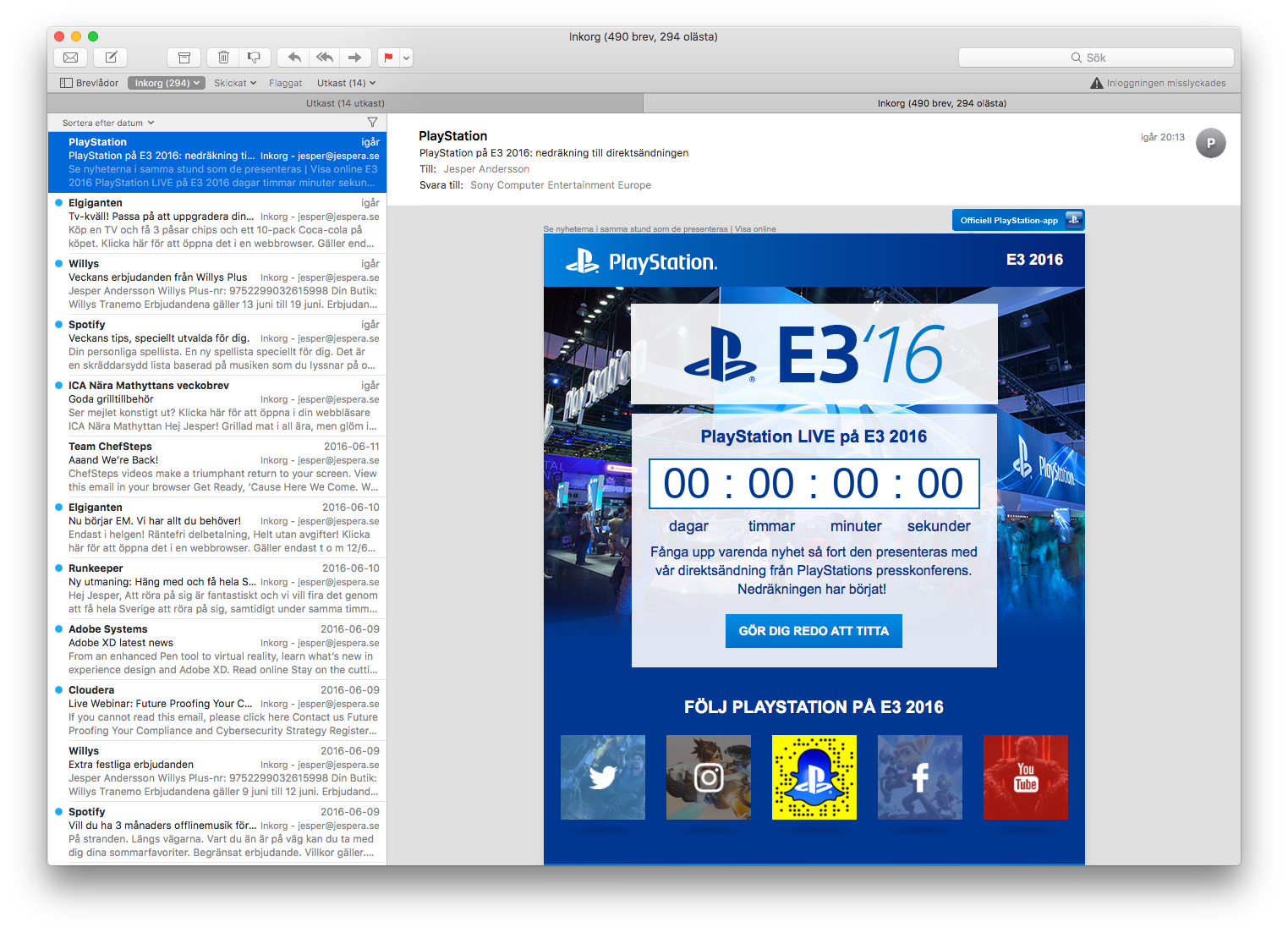Screen dimensions: 1288x933
Task: Open Elgiganten Nu börjar EM message
Action: (x=217, y=528)
